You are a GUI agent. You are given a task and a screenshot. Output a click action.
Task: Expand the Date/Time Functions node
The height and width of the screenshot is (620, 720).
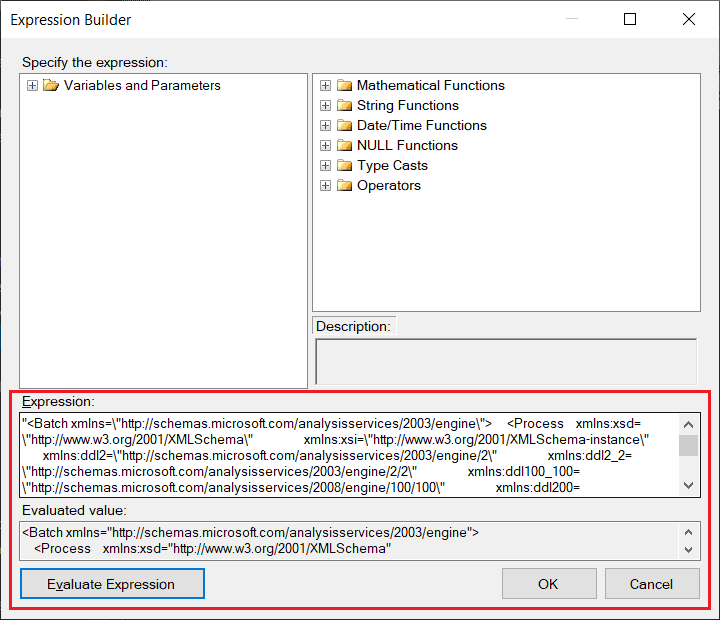pyautogui.click(x=326, y=125)
